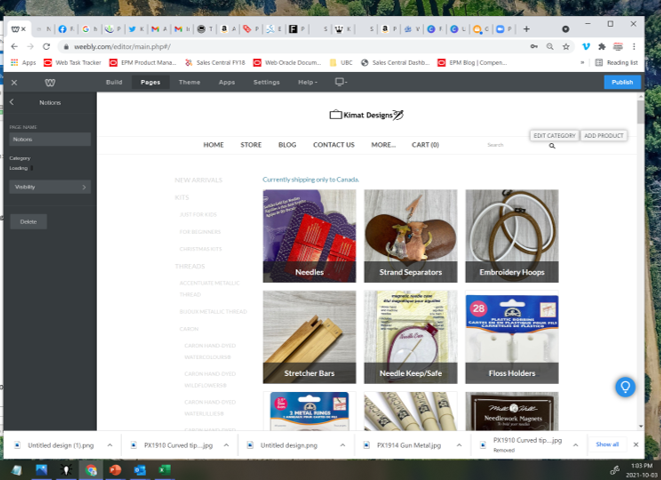Viewport: 661px width, 480px height.
Task: Click the Add Product button
Action: point(604,135)
